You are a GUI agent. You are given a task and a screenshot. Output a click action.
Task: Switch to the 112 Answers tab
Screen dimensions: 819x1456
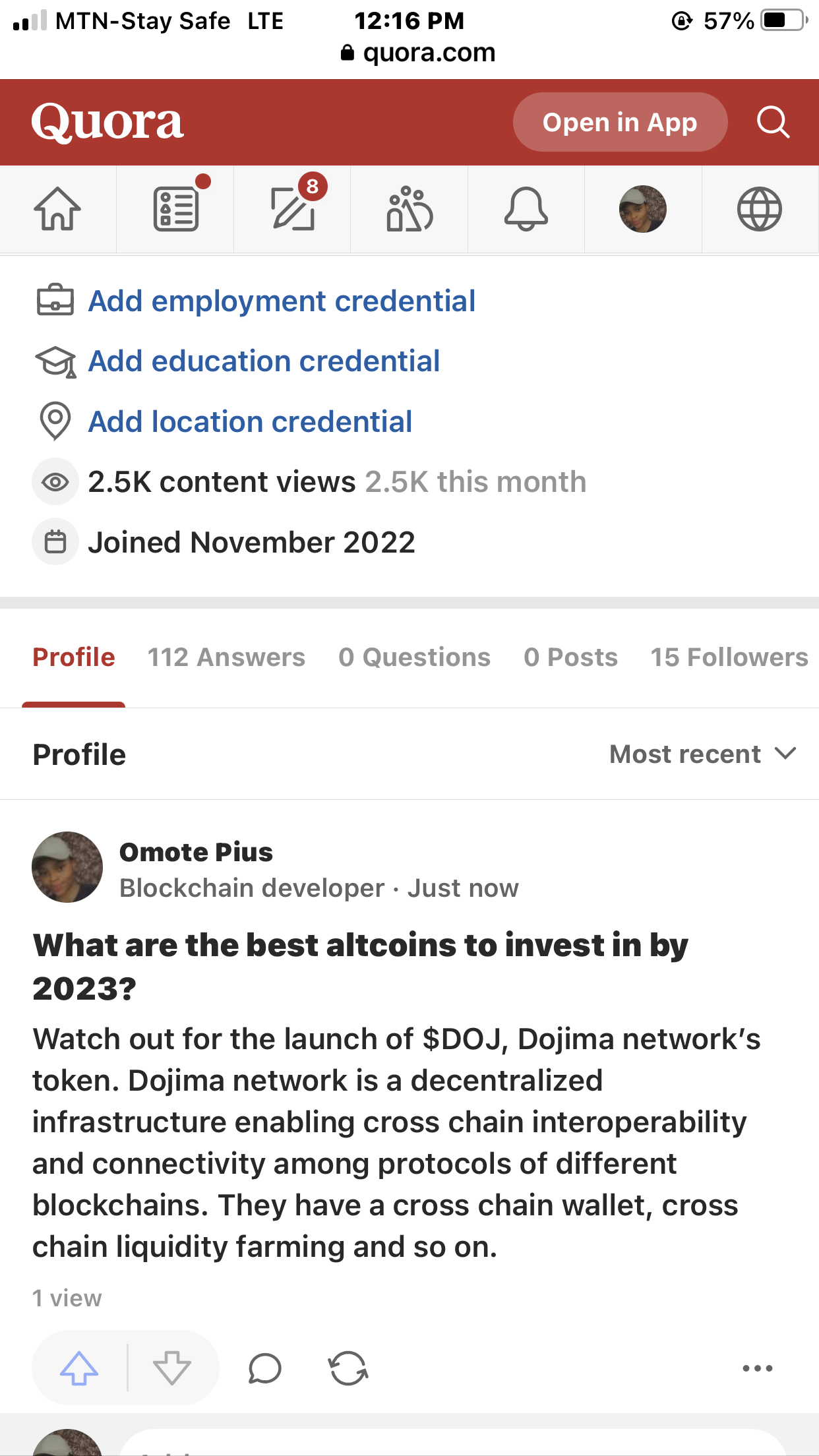pyautogui.click(x=226, y=657)
